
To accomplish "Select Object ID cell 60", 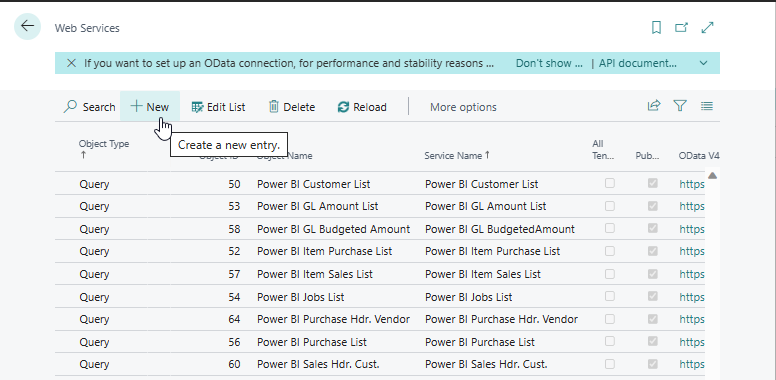I will [234, 364].
